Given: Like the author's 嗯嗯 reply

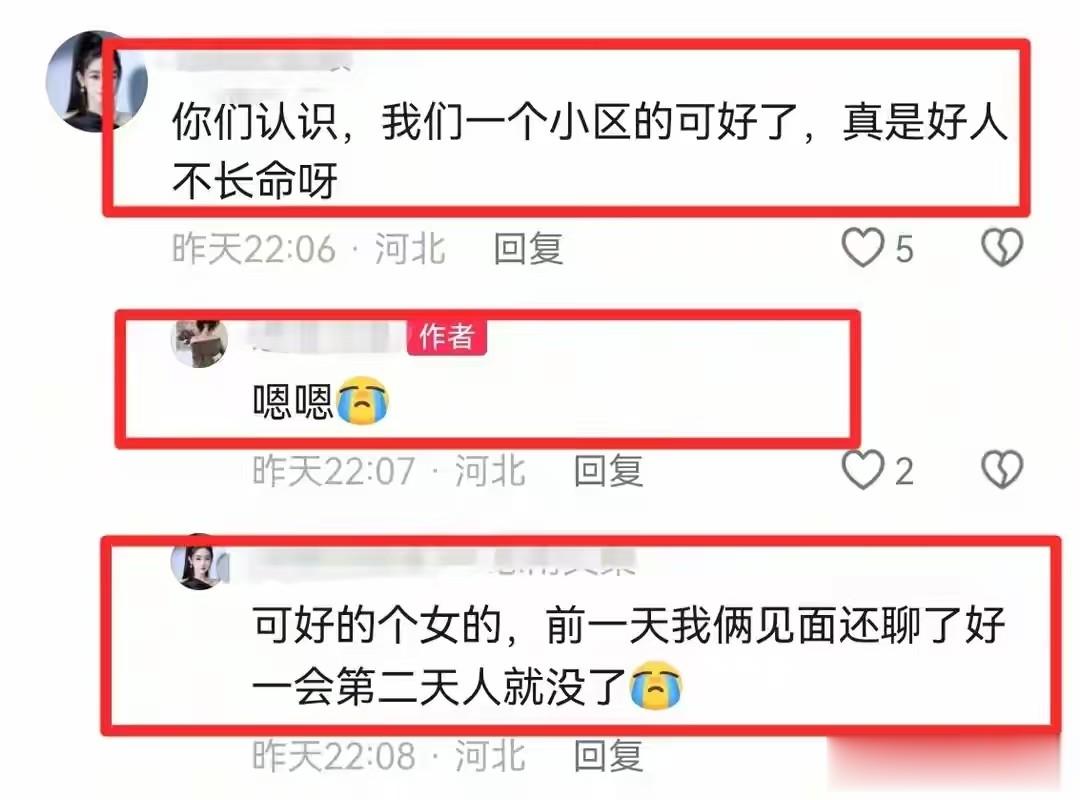Looking at the screenshot, I should coord(863,470).
